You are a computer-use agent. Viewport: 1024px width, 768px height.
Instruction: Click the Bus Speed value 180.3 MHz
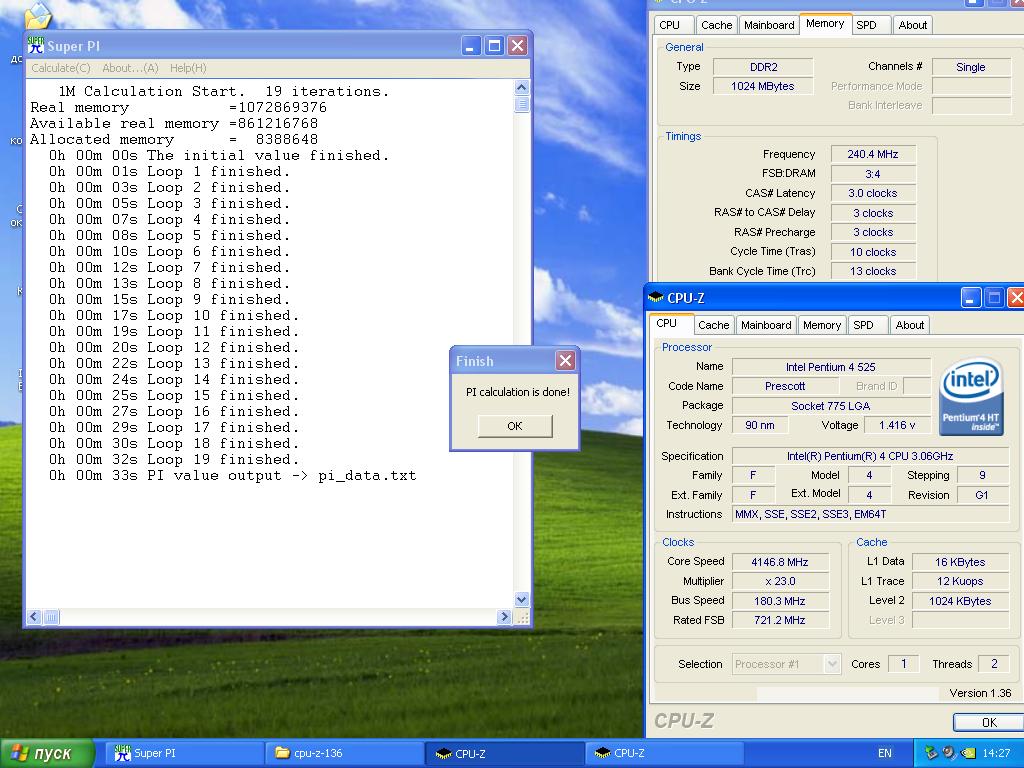click(780, 601)
